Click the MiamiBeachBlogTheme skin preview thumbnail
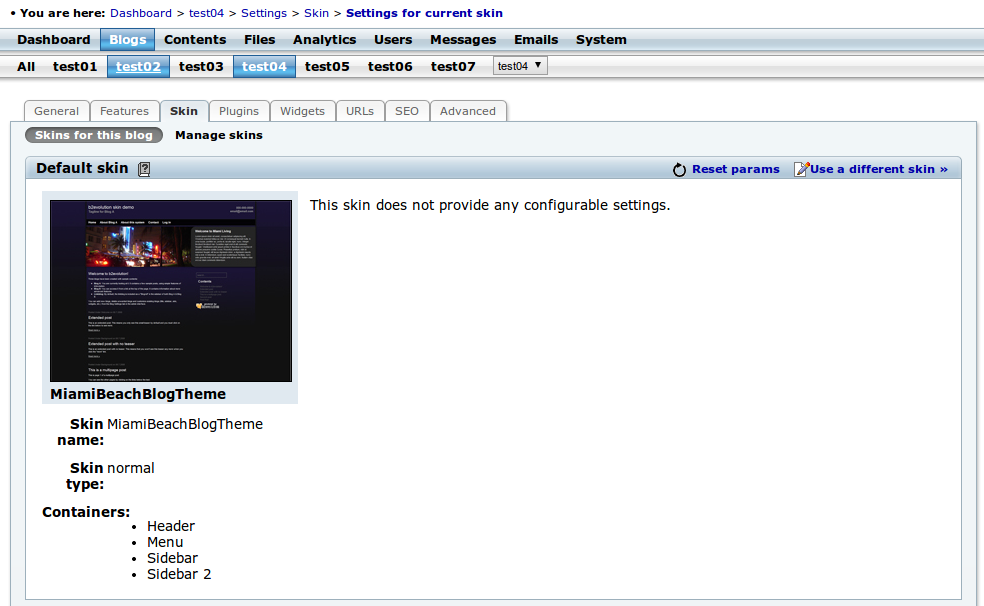 pyautogui.click(x=171, y=291)
